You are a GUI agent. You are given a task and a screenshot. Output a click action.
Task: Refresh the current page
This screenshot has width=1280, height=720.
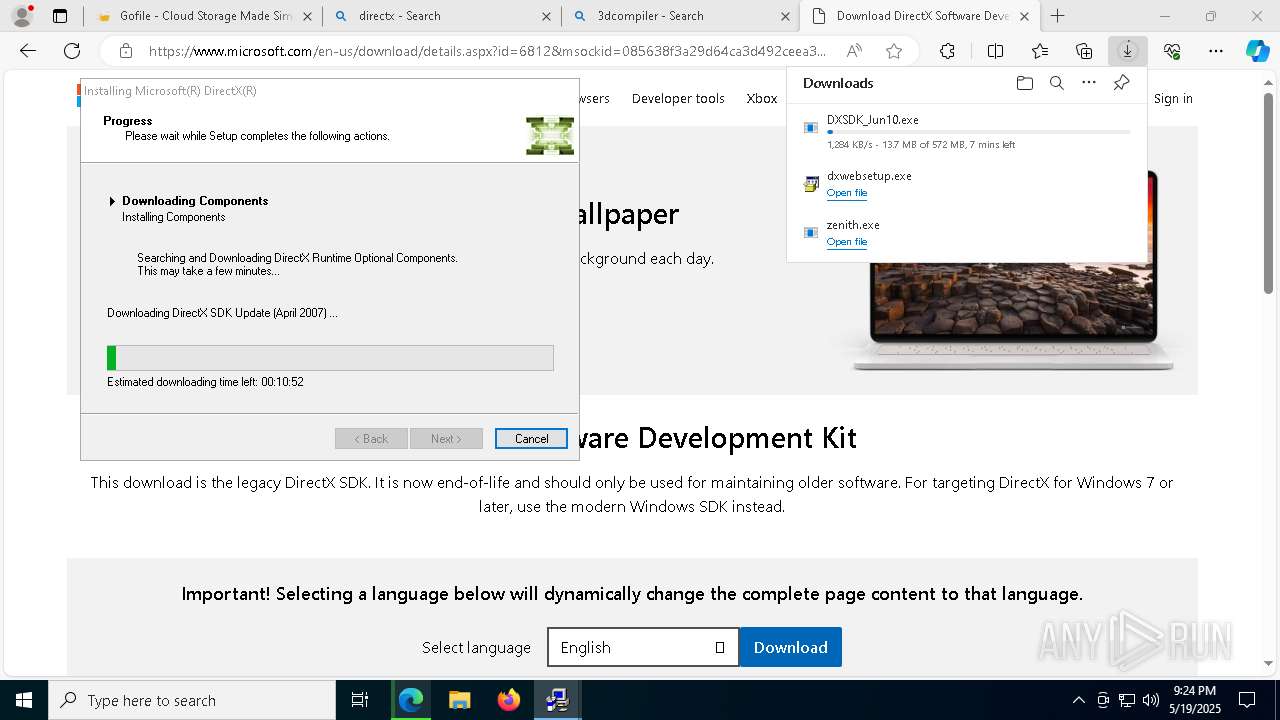[x=72, y=51]
